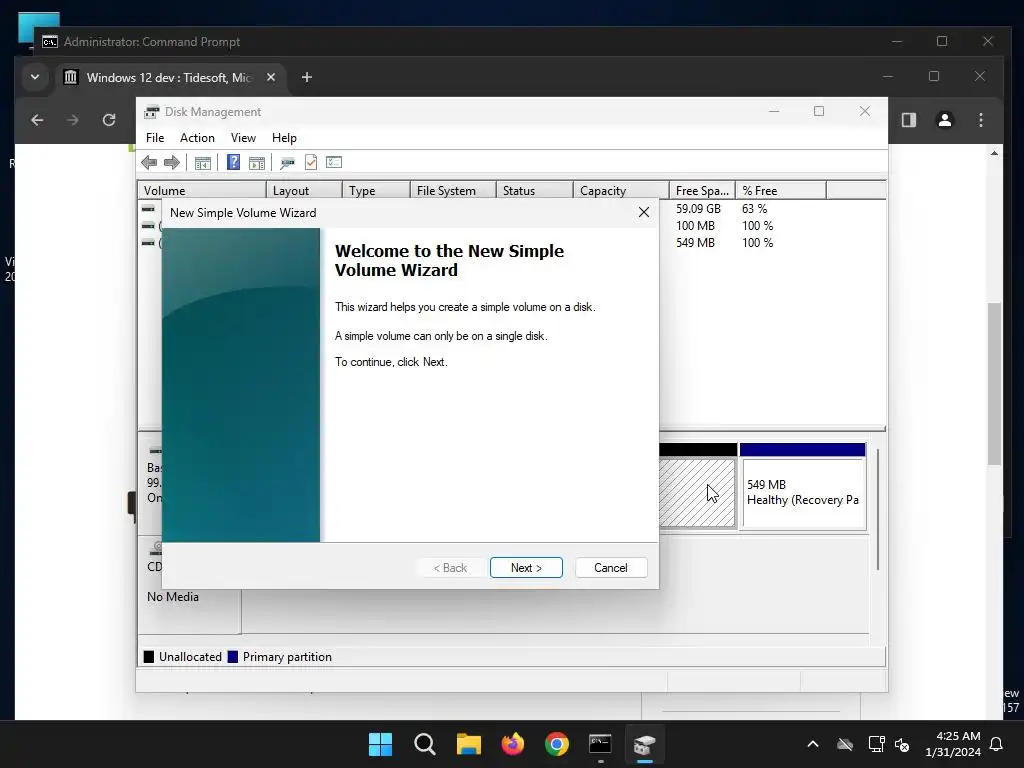Click Next to continue the wizard
1024x768 pixels.
(526, 568)
